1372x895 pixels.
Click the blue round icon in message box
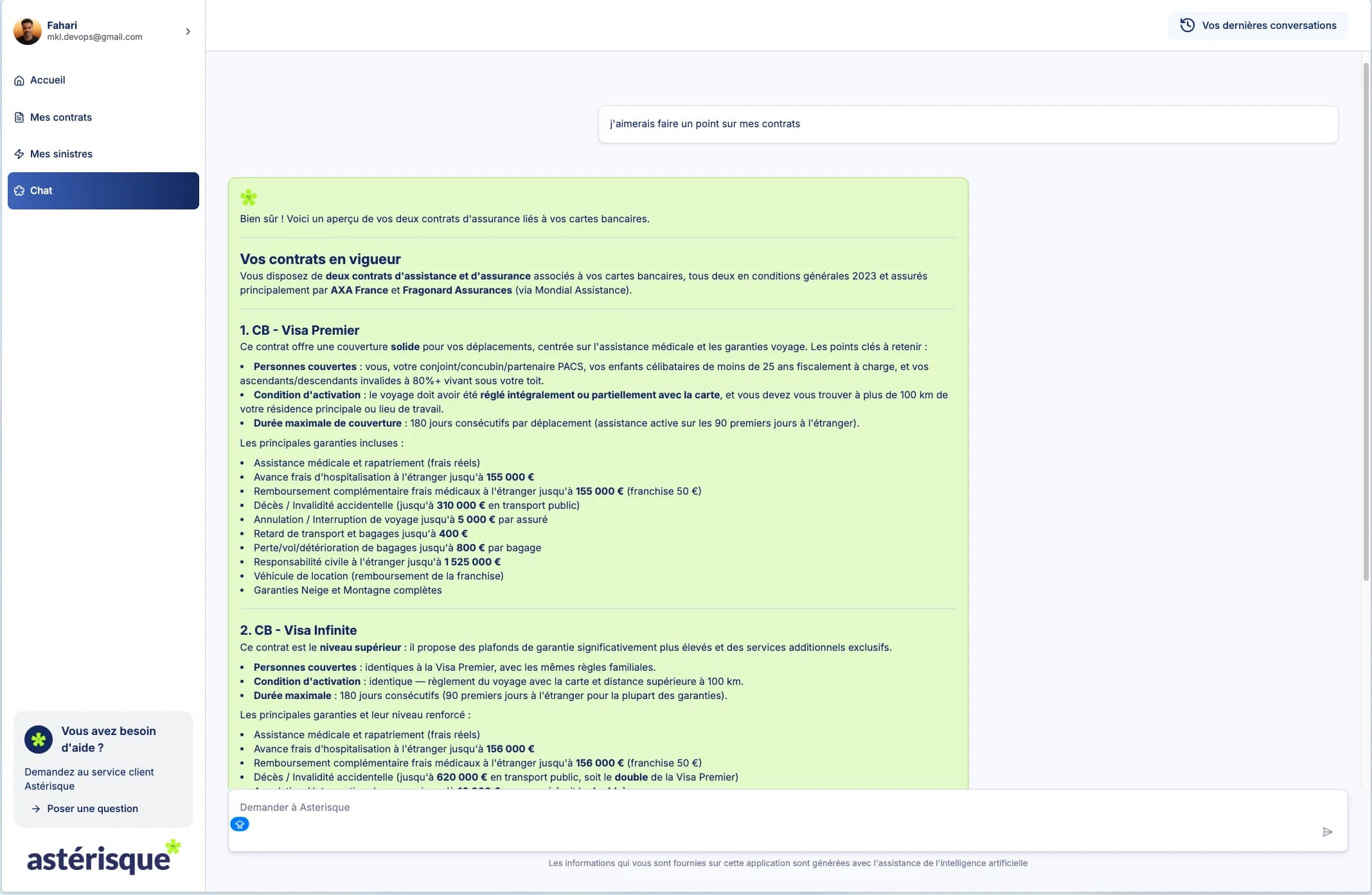click(x=240, y=824)
